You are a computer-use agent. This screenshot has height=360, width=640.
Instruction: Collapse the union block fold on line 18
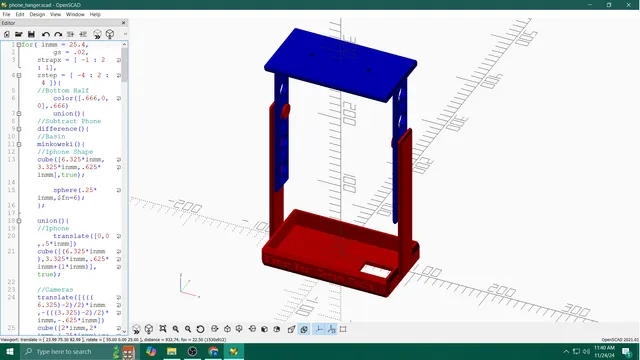(19, 221)
